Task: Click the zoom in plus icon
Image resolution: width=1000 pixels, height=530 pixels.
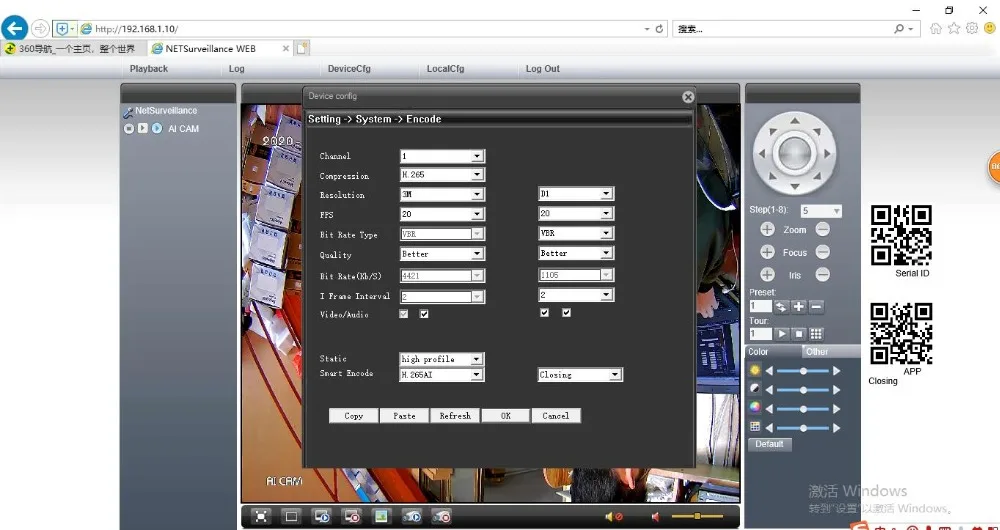Action: click(767, 230)
